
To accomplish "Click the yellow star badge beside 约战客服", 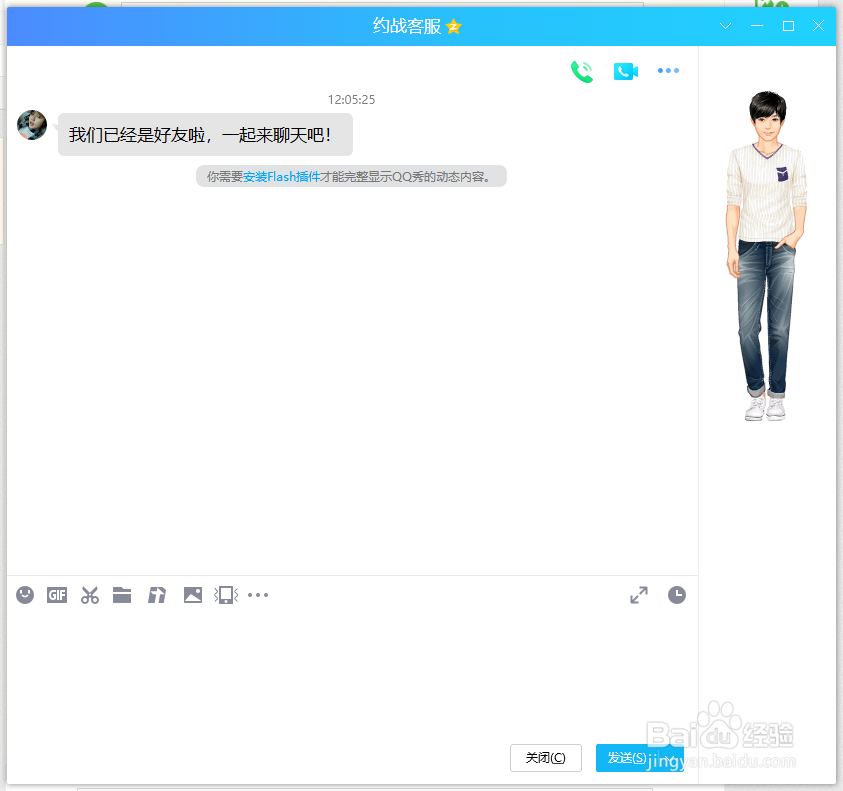I will click(454, 26).
